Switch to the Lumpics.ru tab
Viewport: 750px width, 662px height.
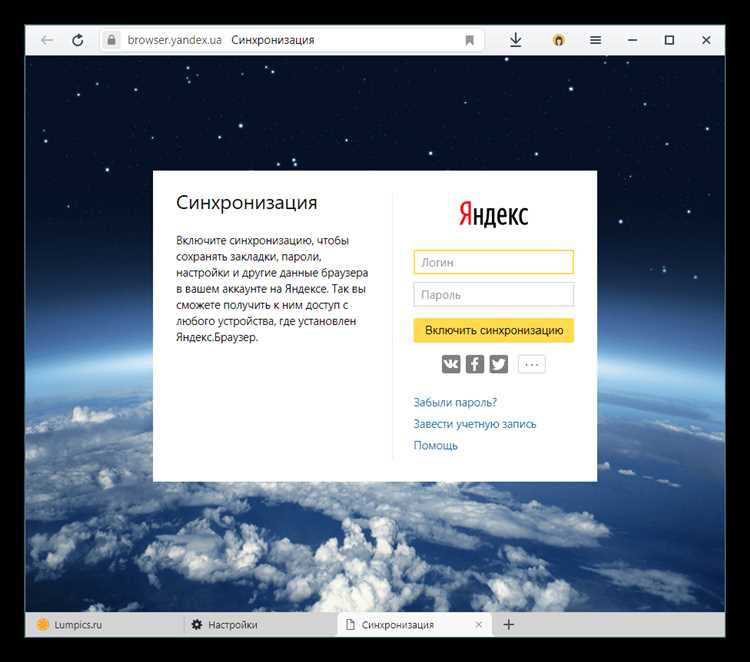(x=100, y=624)
